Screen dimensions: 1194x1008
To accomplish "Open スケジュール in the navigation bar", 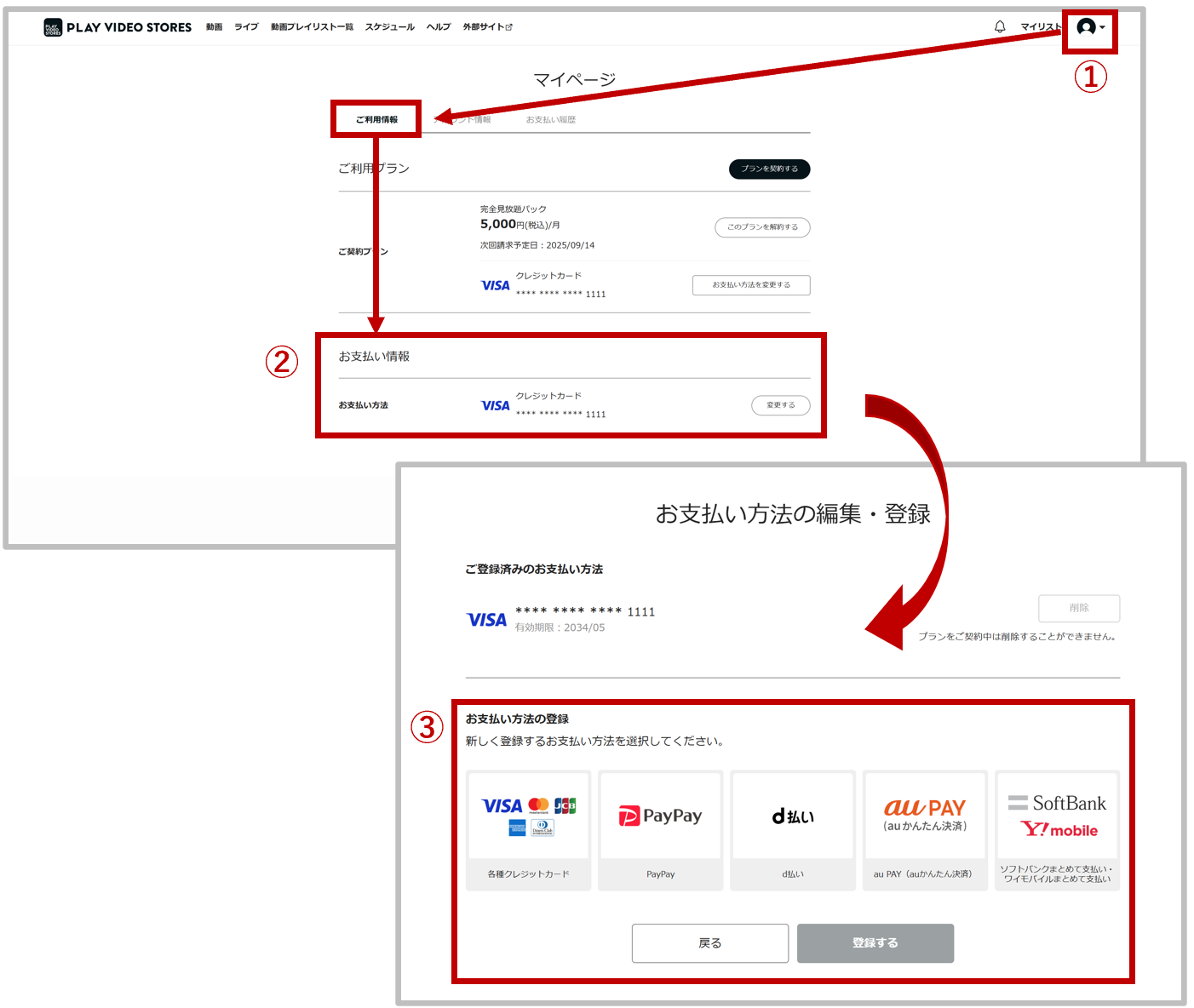I will 389,27.
